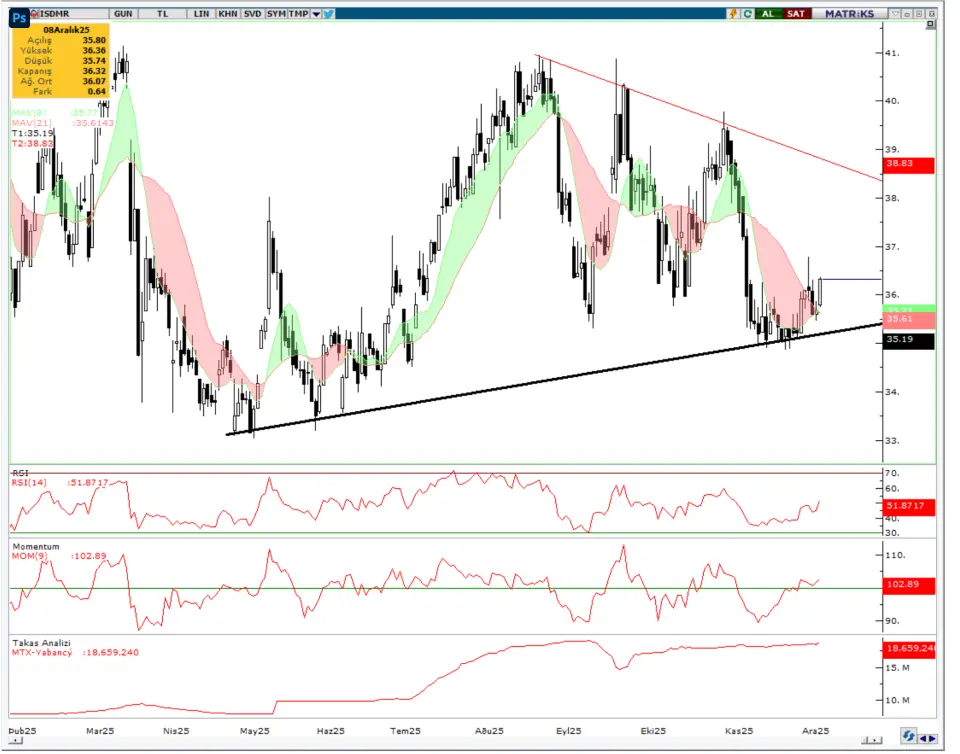Open the GUN period selector

pyautogui.click(x=124, y=14)
